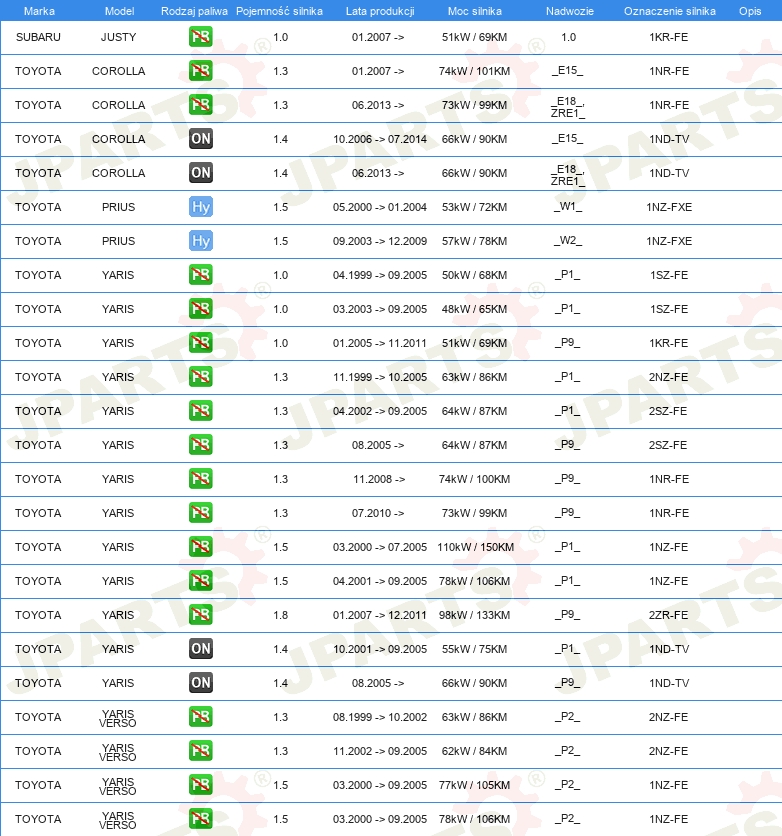Click petrol icon for Yaris Verso 62kW / 84KM
Image resolution: width=782 pixels, height=836 pixels.
pos(200,751)
